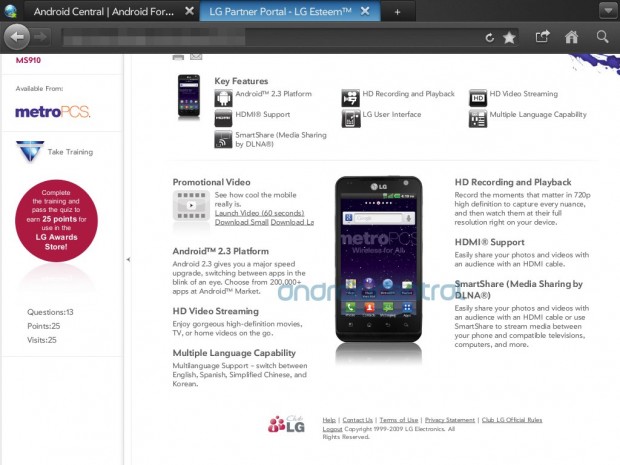Click the email envelope icon above Key Features

pos(196,57)
